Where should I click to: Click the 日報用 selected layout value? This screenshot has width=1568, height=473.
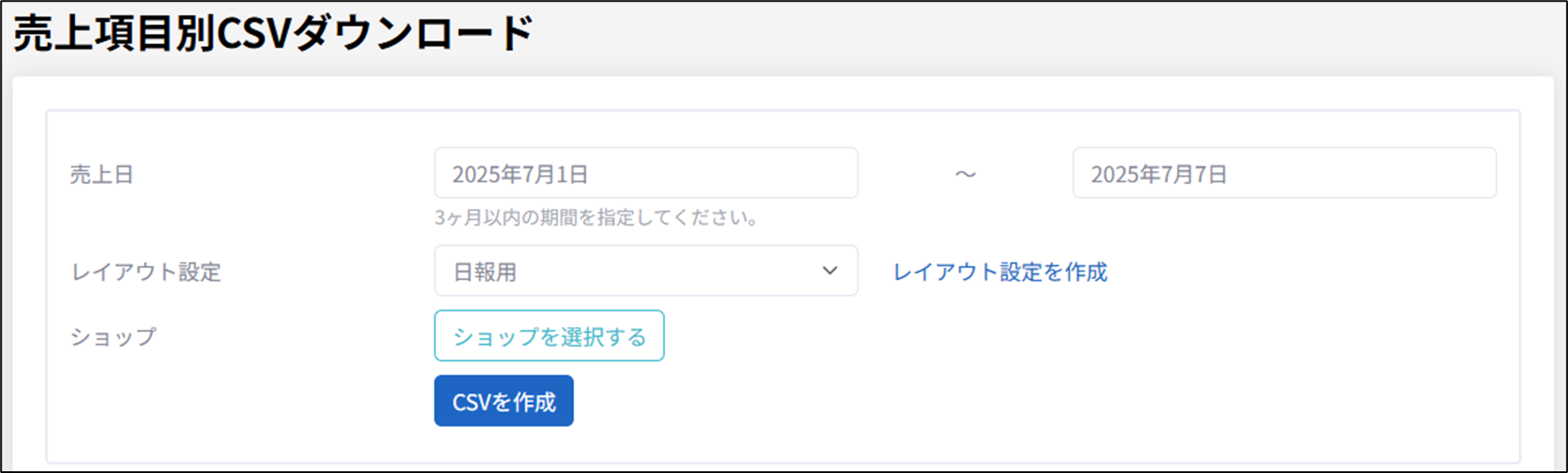(x=485, y=273)
